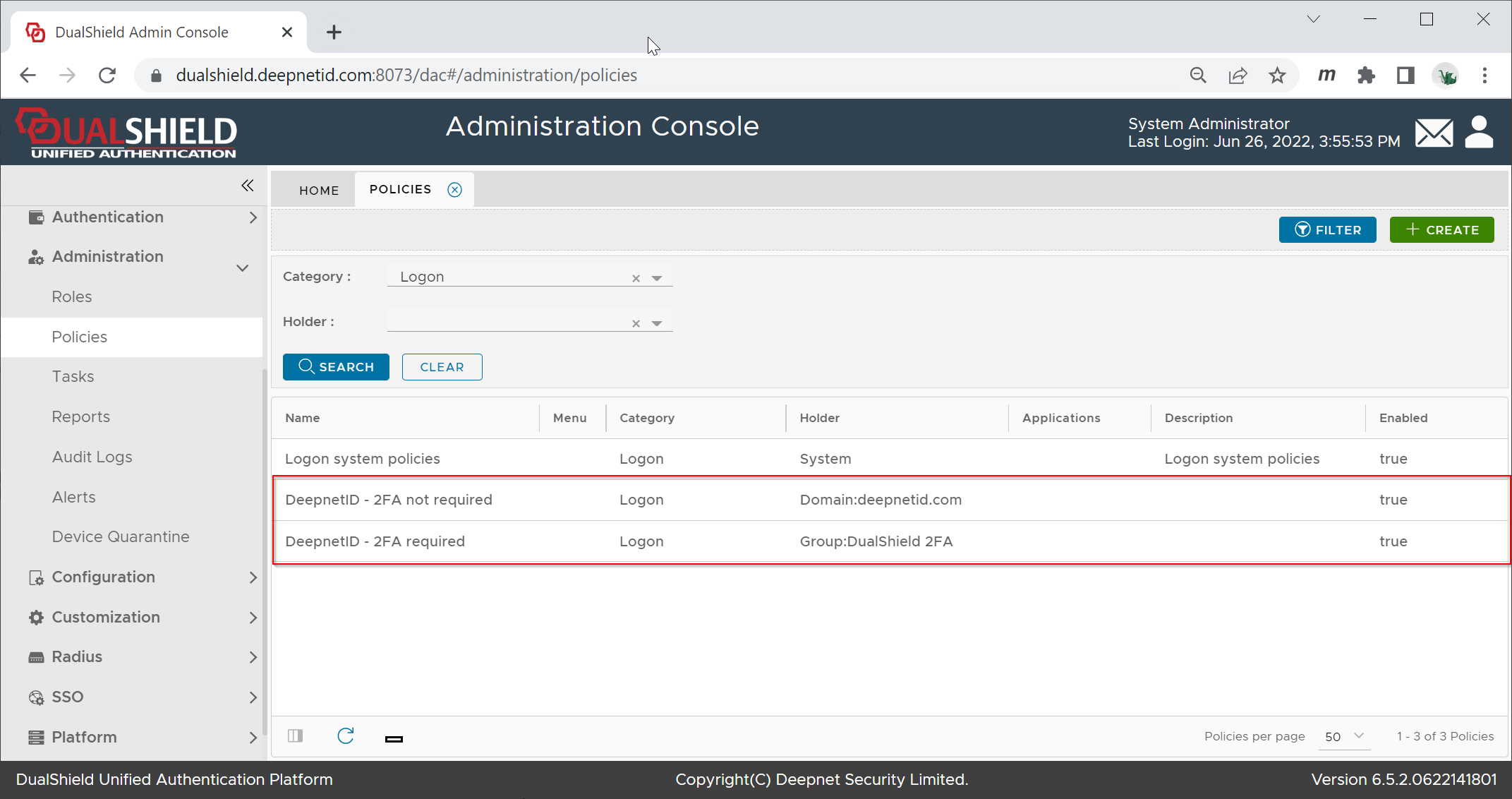This screenshot has height=799, width=1512.
Task: Click the blue SEARCH button
Action: pos(336,367)
